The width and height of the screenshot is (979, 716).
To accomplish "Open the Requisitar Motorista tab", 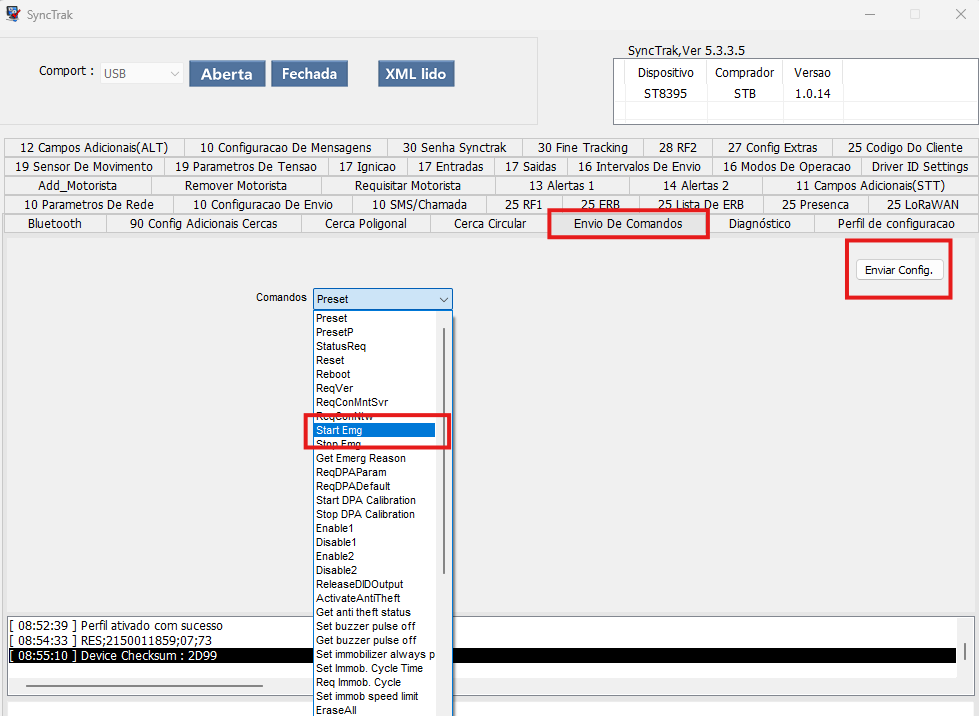I will (x=408, y=186).
